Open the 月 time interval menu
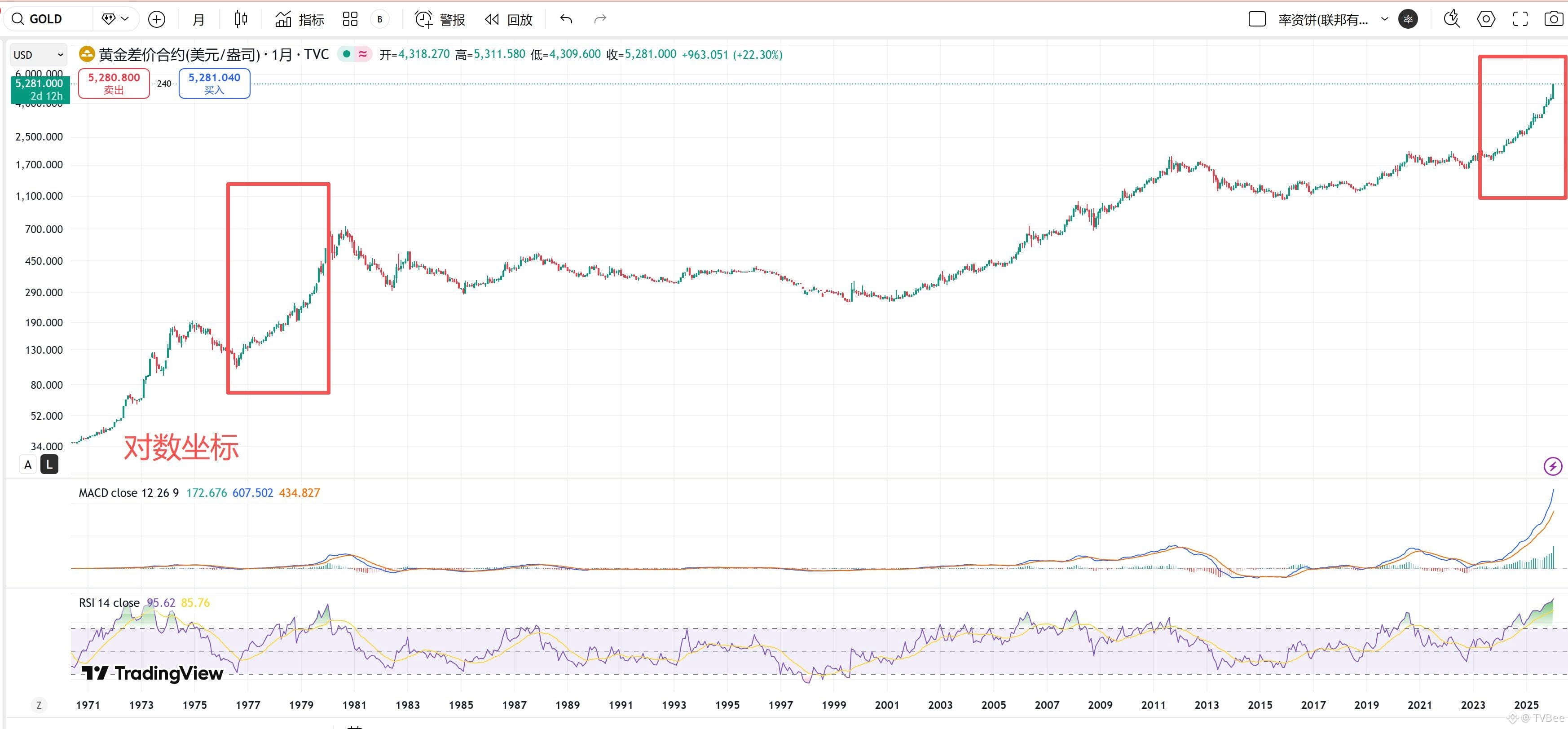Viewport: 1568px width, 729px height. pyautogui.click(x=198, y=19)
